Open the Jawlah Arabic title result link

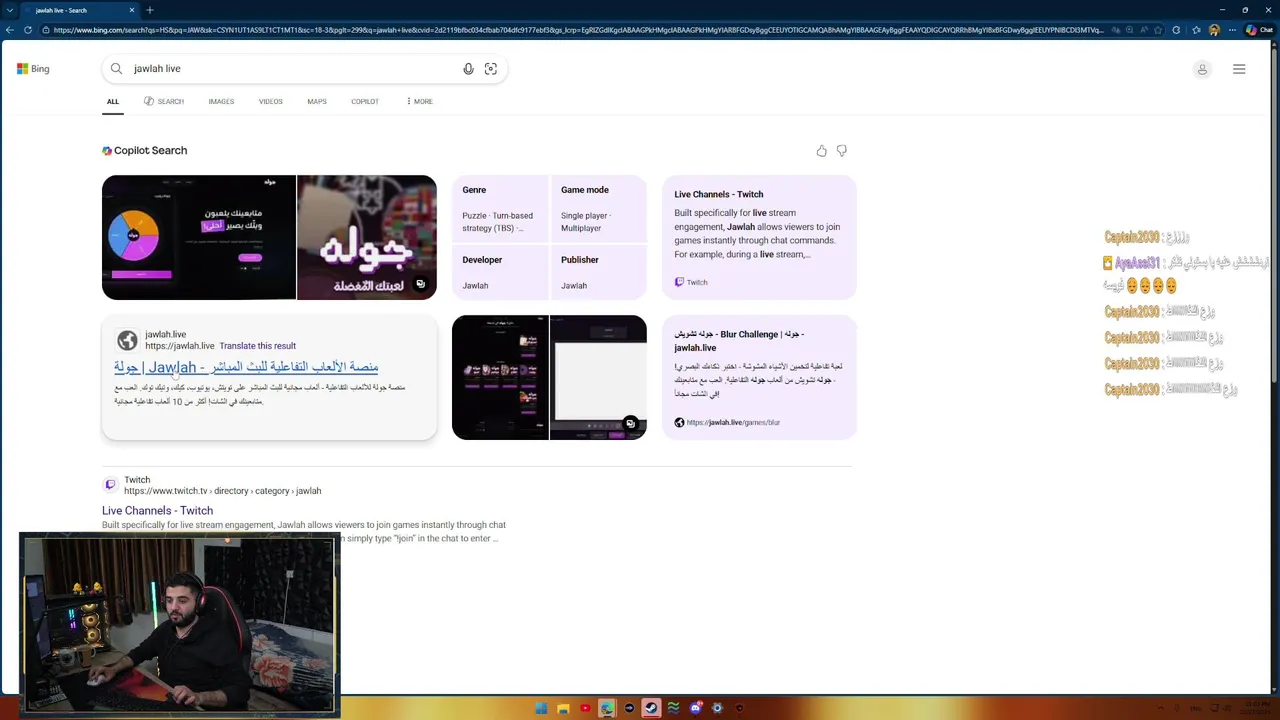246,367
